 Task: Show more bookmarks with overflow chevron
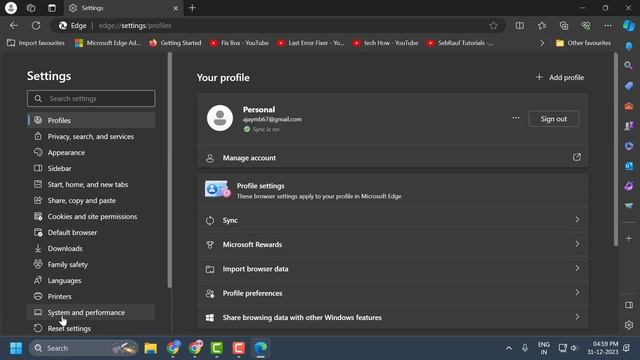click(542, 43)
